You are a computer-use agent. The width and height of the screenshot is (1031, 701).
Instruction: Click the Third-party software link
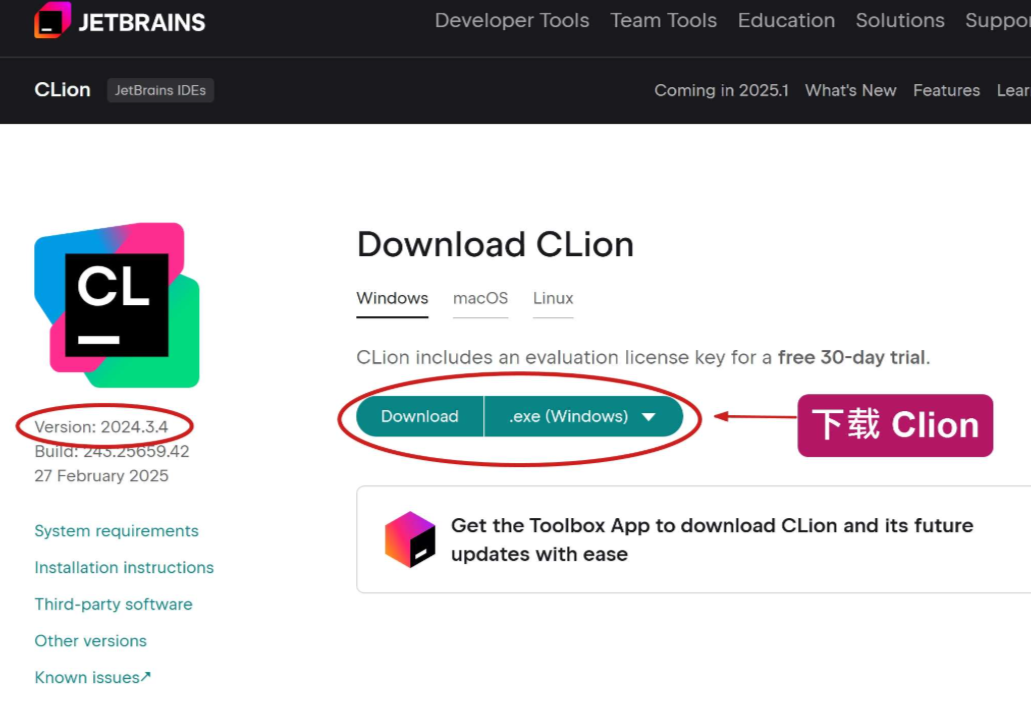click(x=113, y=604)
